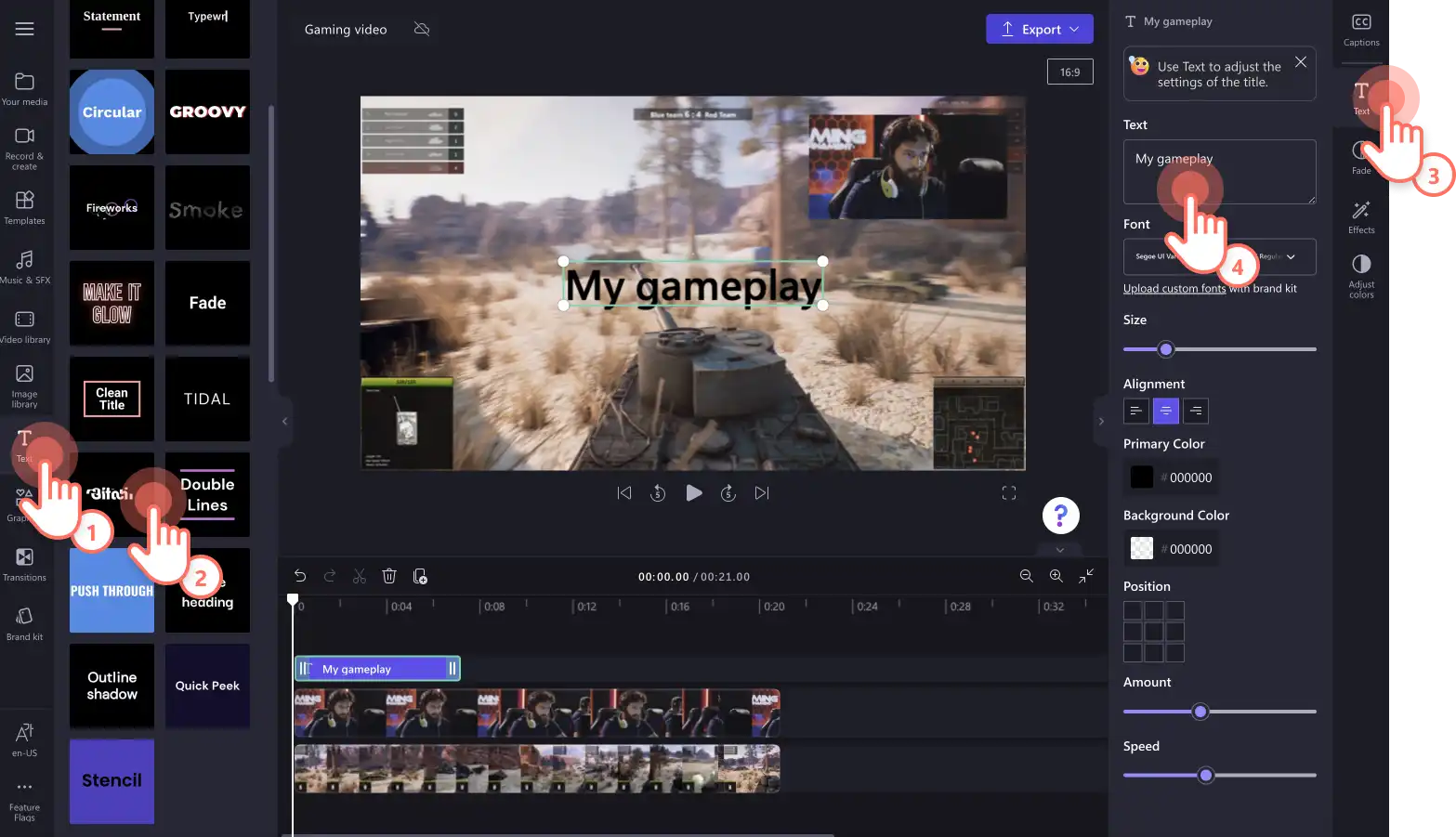Open the Transitions panel
This screenshot has width=1456, height=837.
pyautogui.click(x=24, y=564)
